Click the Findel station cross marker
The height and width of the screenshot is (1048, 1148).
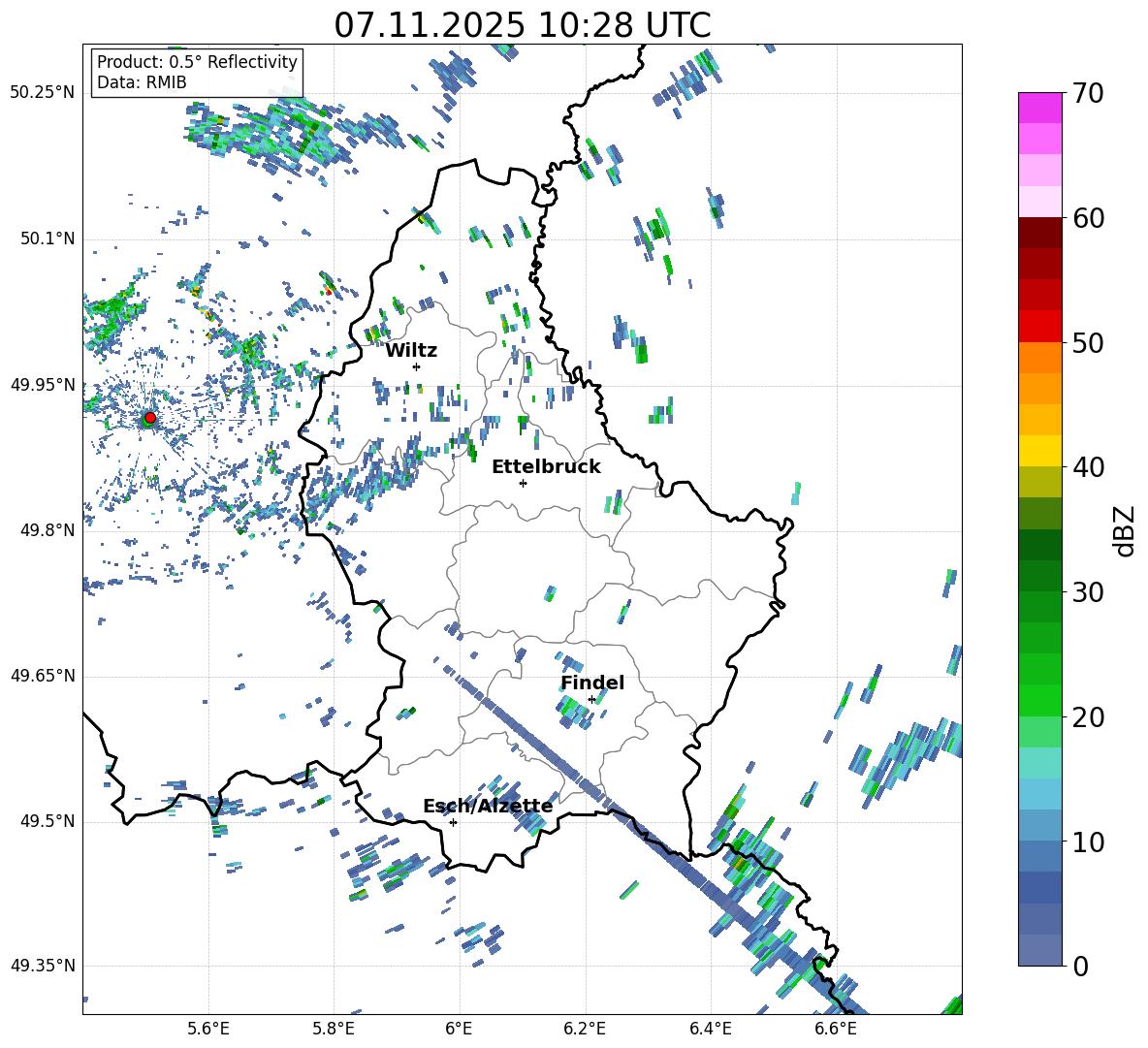(x=591, y=700)
